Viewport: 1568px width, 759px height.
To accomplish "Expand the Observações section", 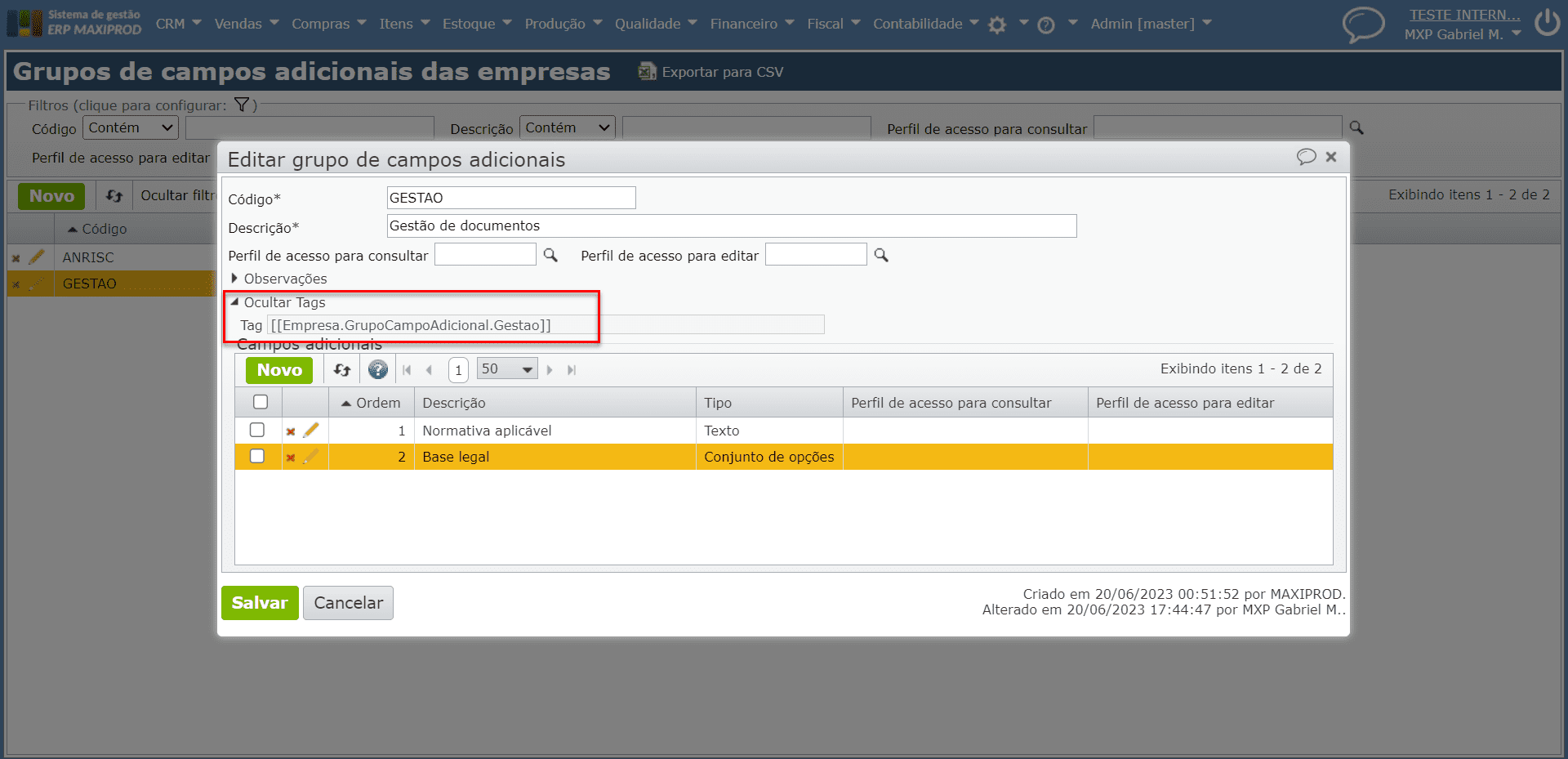I will point(278,279).
